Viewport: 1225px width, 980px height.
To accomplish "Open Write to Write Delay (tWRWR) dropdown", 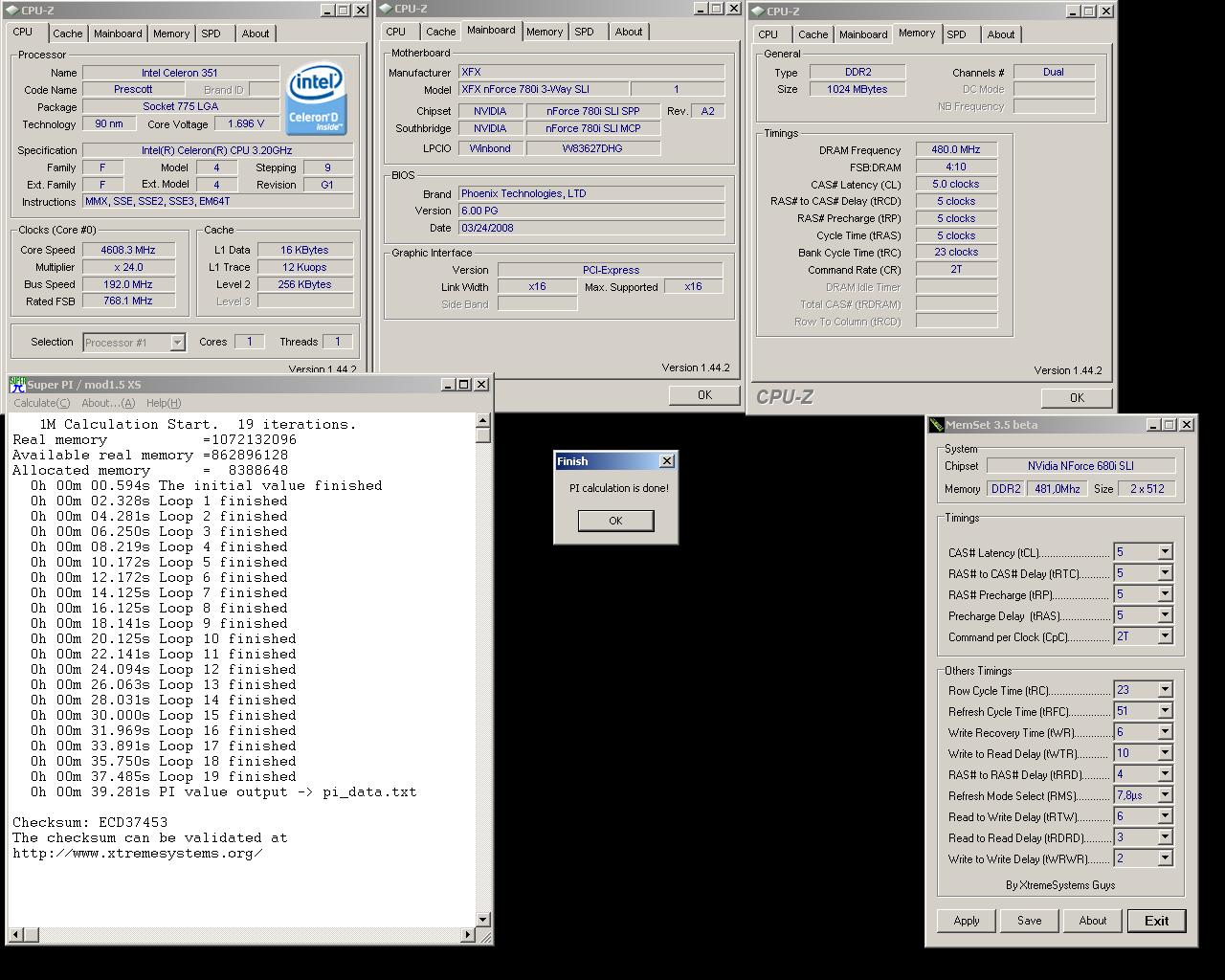I will tap(1165, 858).
